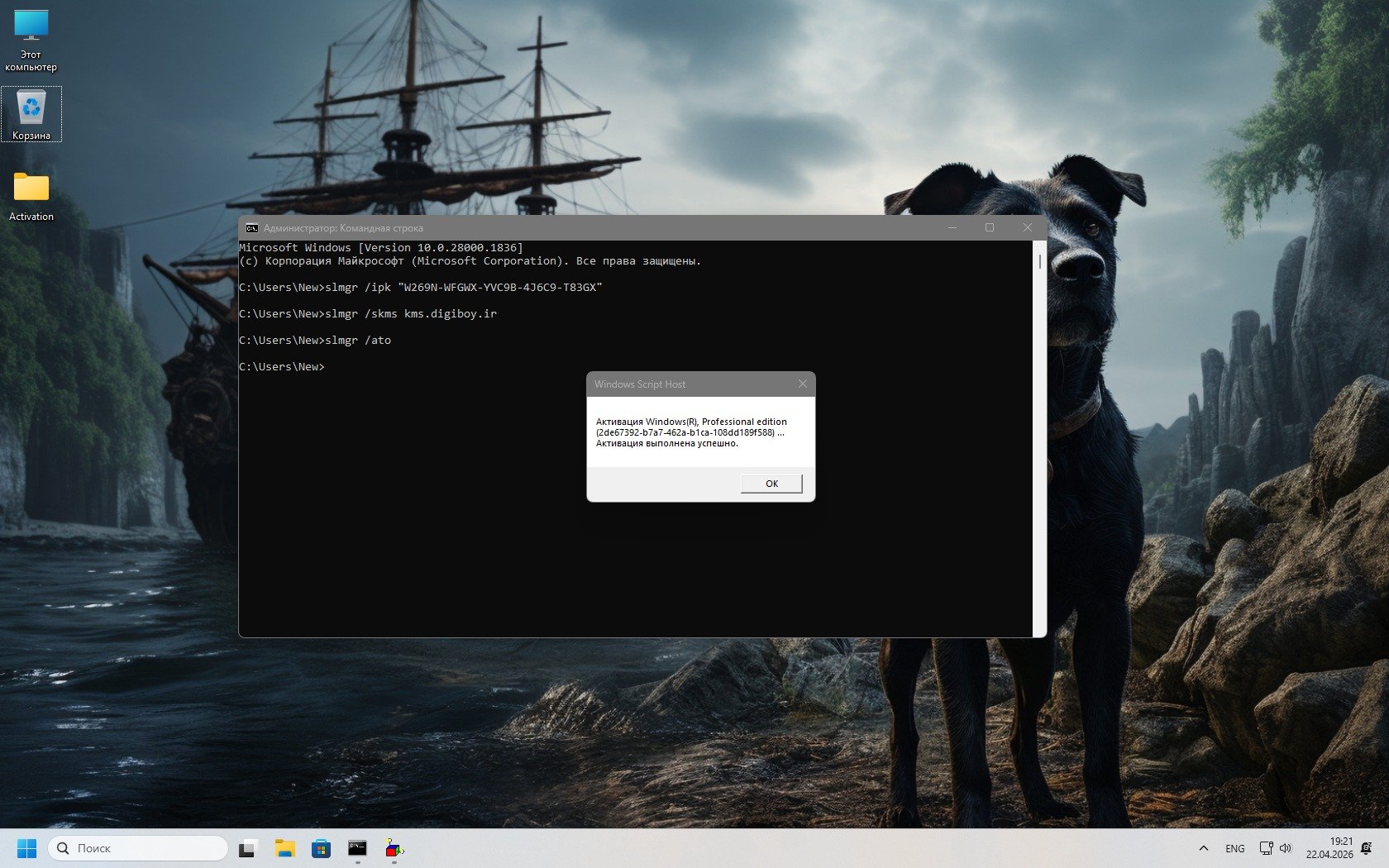Close the Windows Script Host dialog
Screen dimensions: 1389x868
point(802,384)
